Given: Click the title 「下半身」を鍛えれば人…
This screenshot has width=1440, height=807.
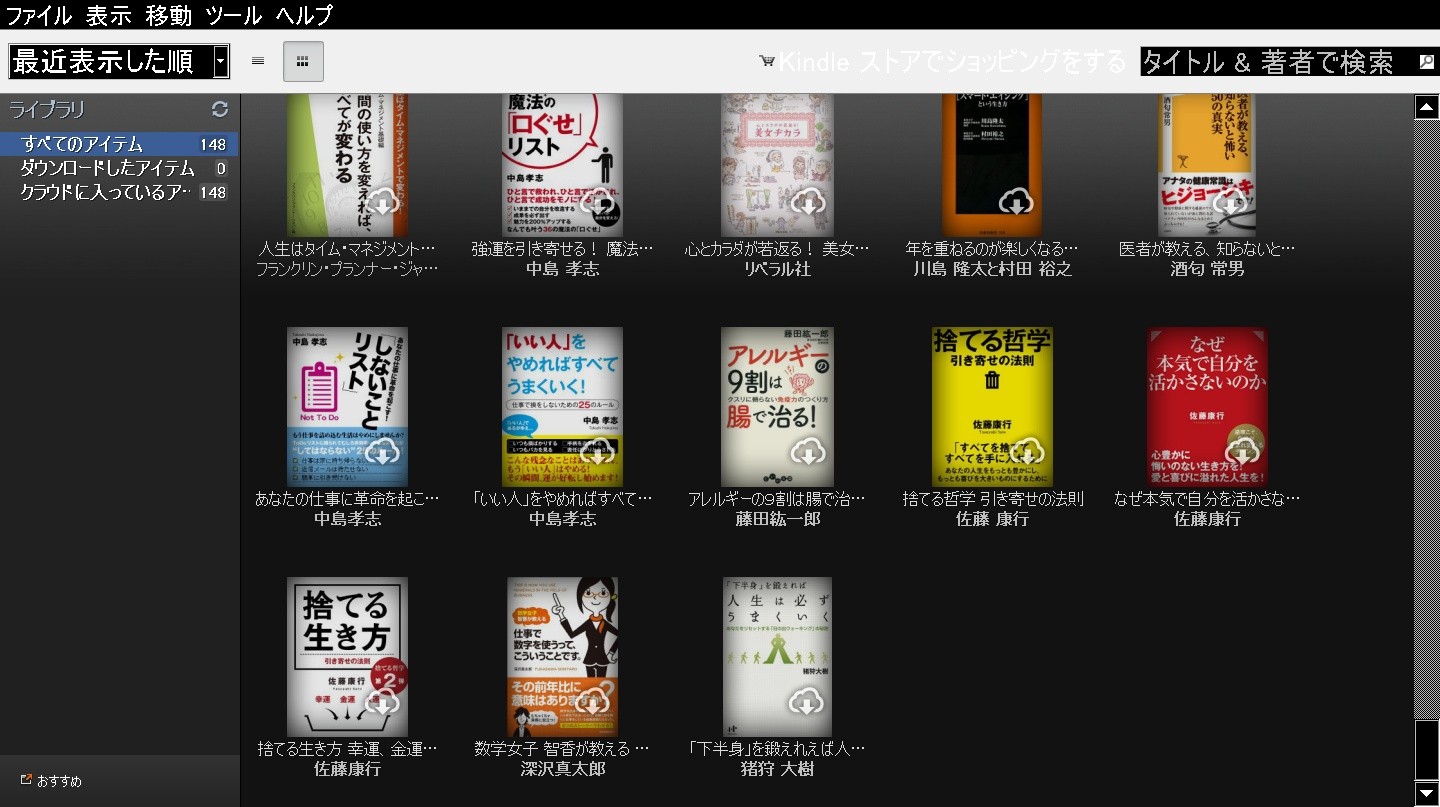Looking at the screenshot, I should click(x=777, y=748).
